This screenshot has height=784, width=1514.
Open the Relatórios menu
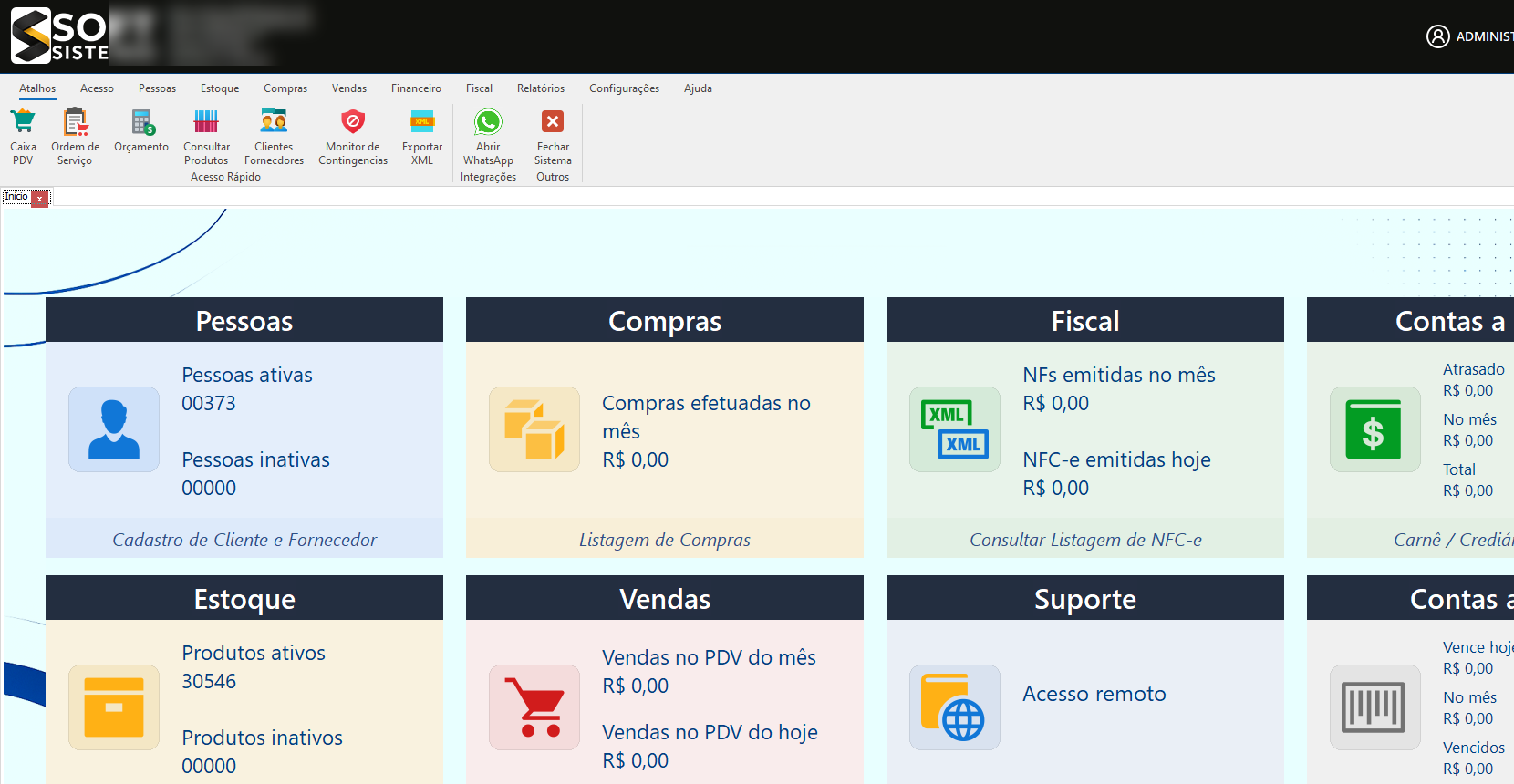[541, 88]
